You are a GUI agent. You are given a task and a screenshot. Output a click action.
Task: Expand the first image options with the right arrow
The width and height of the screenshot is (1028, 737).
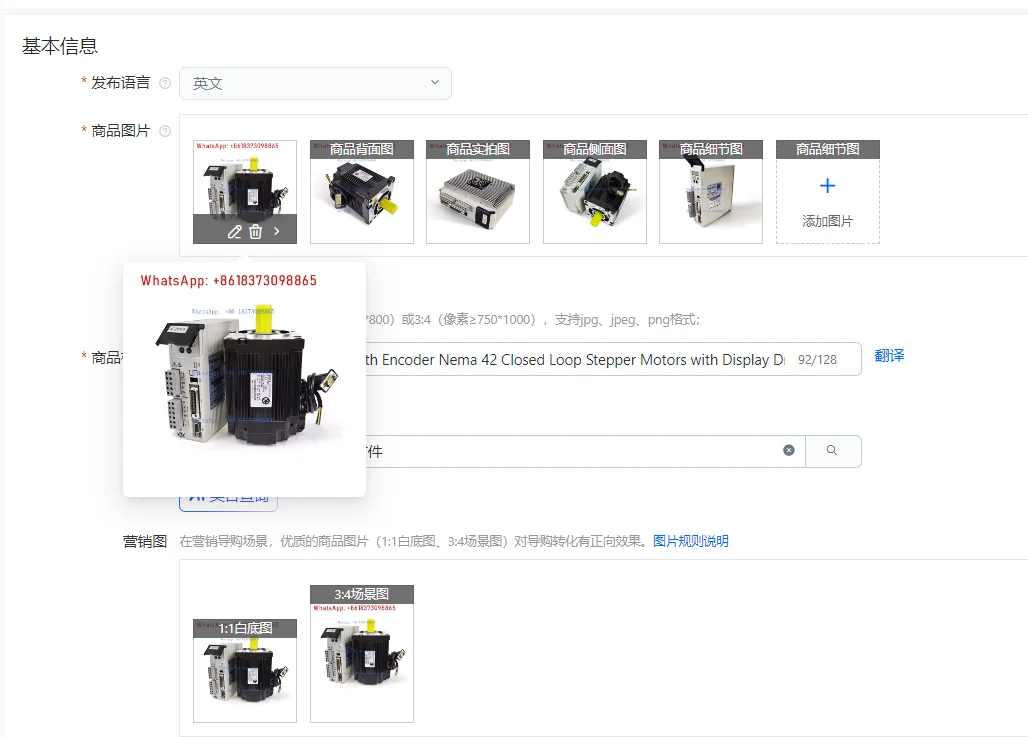276,231
